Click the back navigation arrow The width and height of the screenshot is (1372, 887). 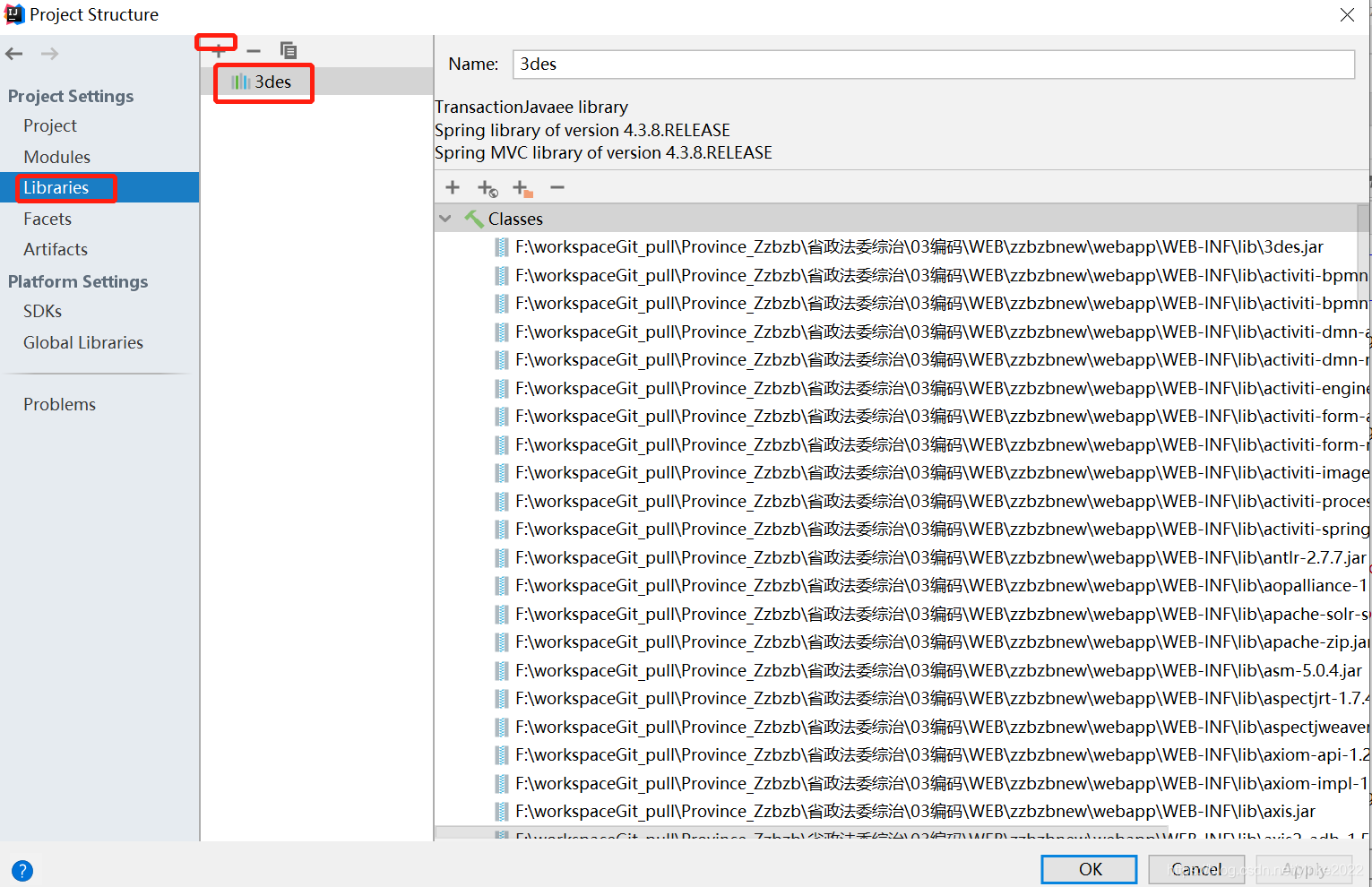click(x=14, y=54)
